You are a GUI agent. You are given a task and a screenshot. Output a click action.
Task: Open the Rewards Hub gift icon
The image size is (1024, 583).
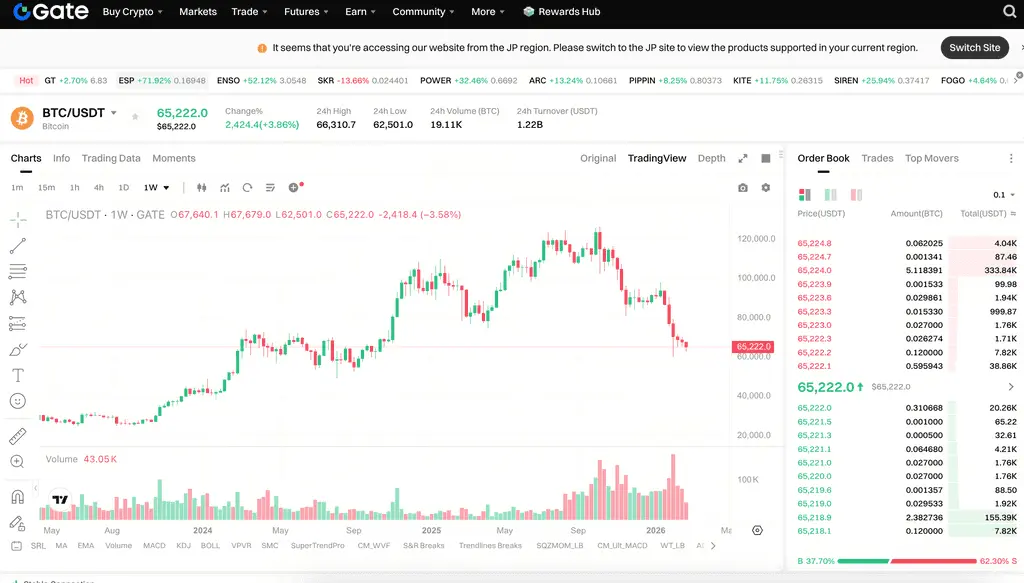pos(529,11)
